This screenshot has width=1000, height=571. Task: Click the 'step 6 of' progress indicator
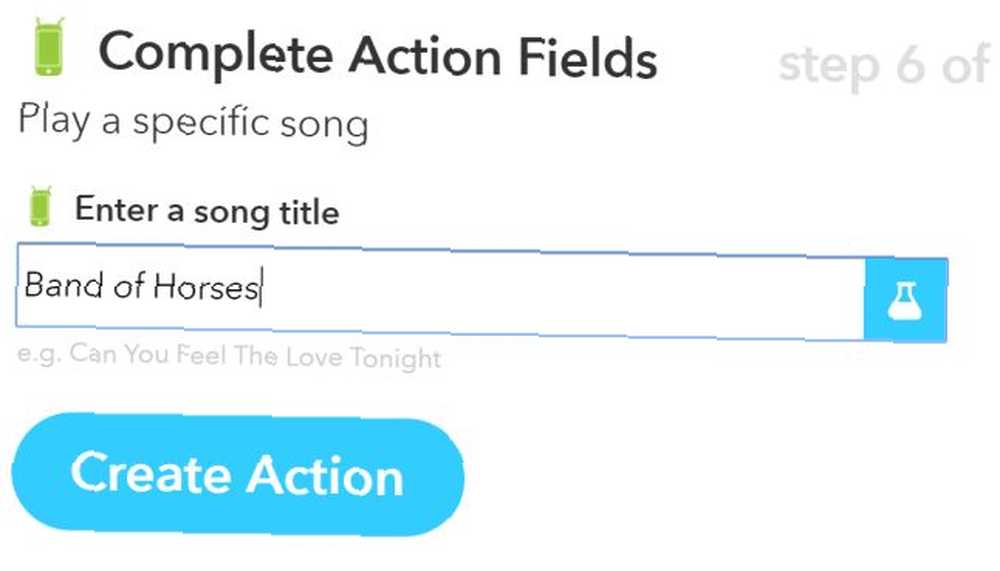point(885,64)
